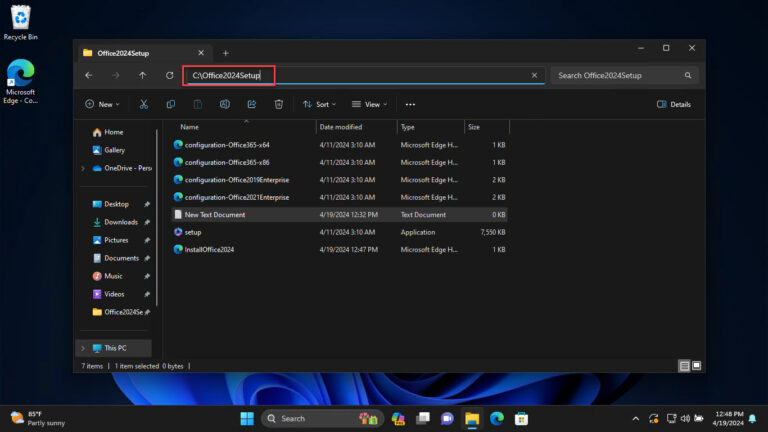Image resolution: width=768 pixels, height=432 pixels.
Task: Select the setup application file
Action: coord(193,232)
